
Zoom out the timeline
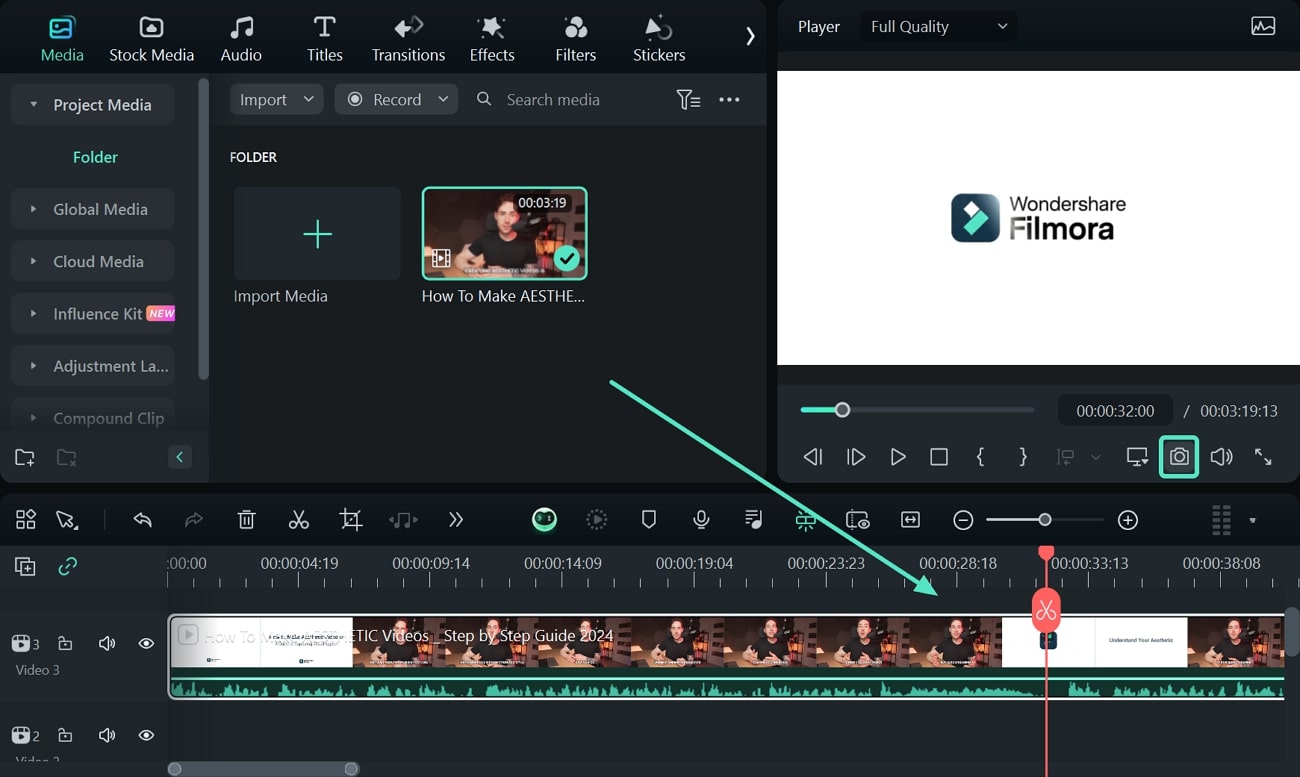click(x=963, y=520)
